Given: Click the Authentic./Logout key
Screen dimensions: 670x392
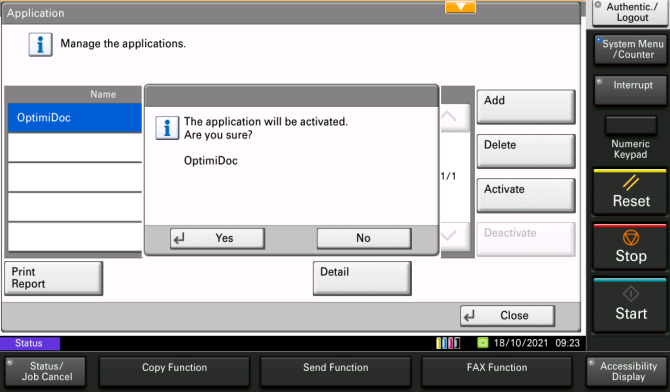Looking at the screenshot, I should (x=630, y=13).
